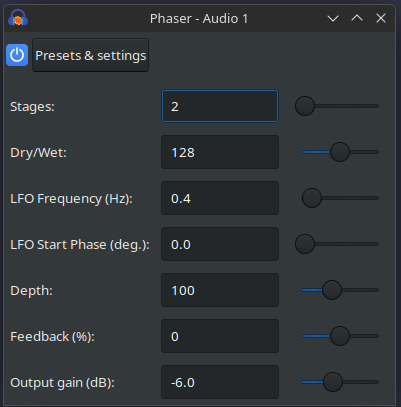Click the LFO Start Phase value field
This screenshot has width=401, height=407.
[220, 244]
